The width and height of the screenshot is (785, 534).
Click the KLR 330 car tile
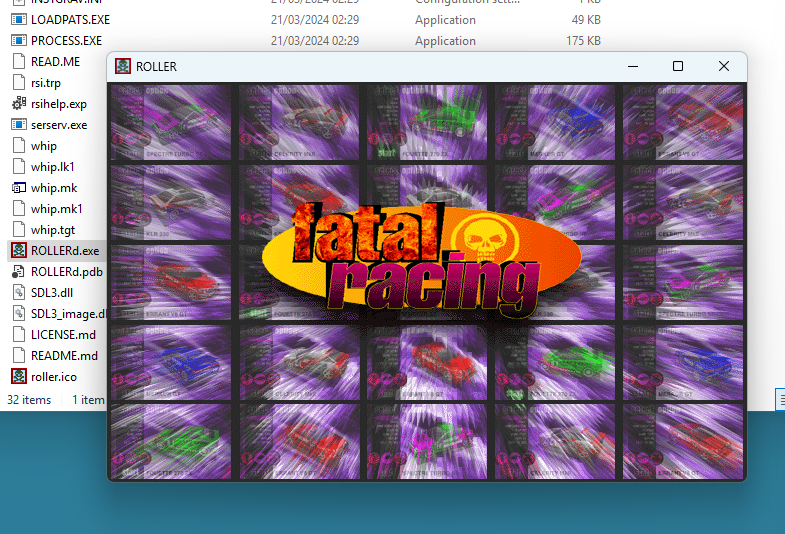[x=171, y=202]
